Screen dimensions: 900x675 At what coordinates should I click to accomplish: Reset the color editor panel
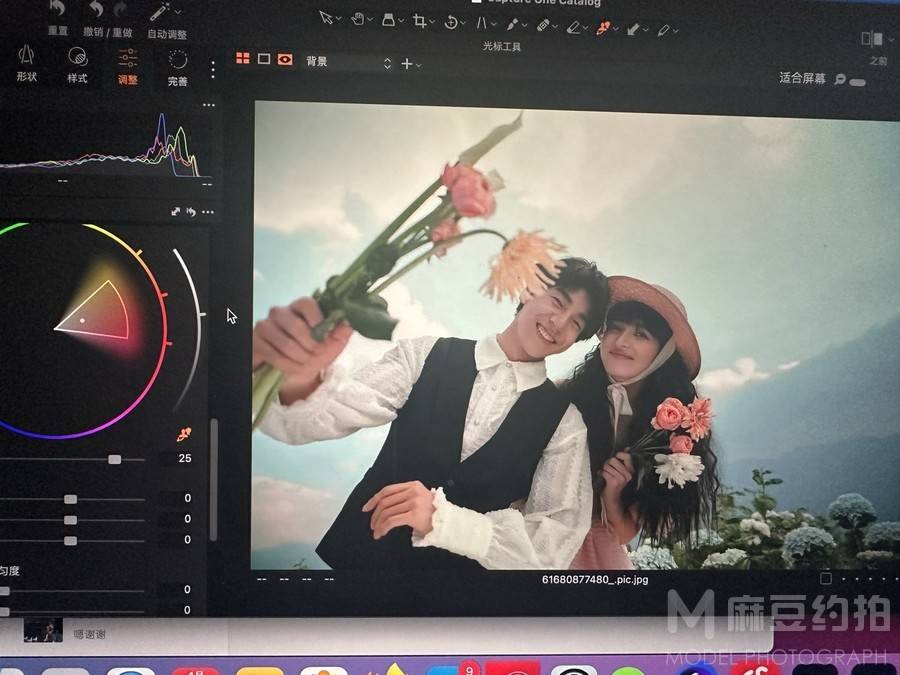191,212
